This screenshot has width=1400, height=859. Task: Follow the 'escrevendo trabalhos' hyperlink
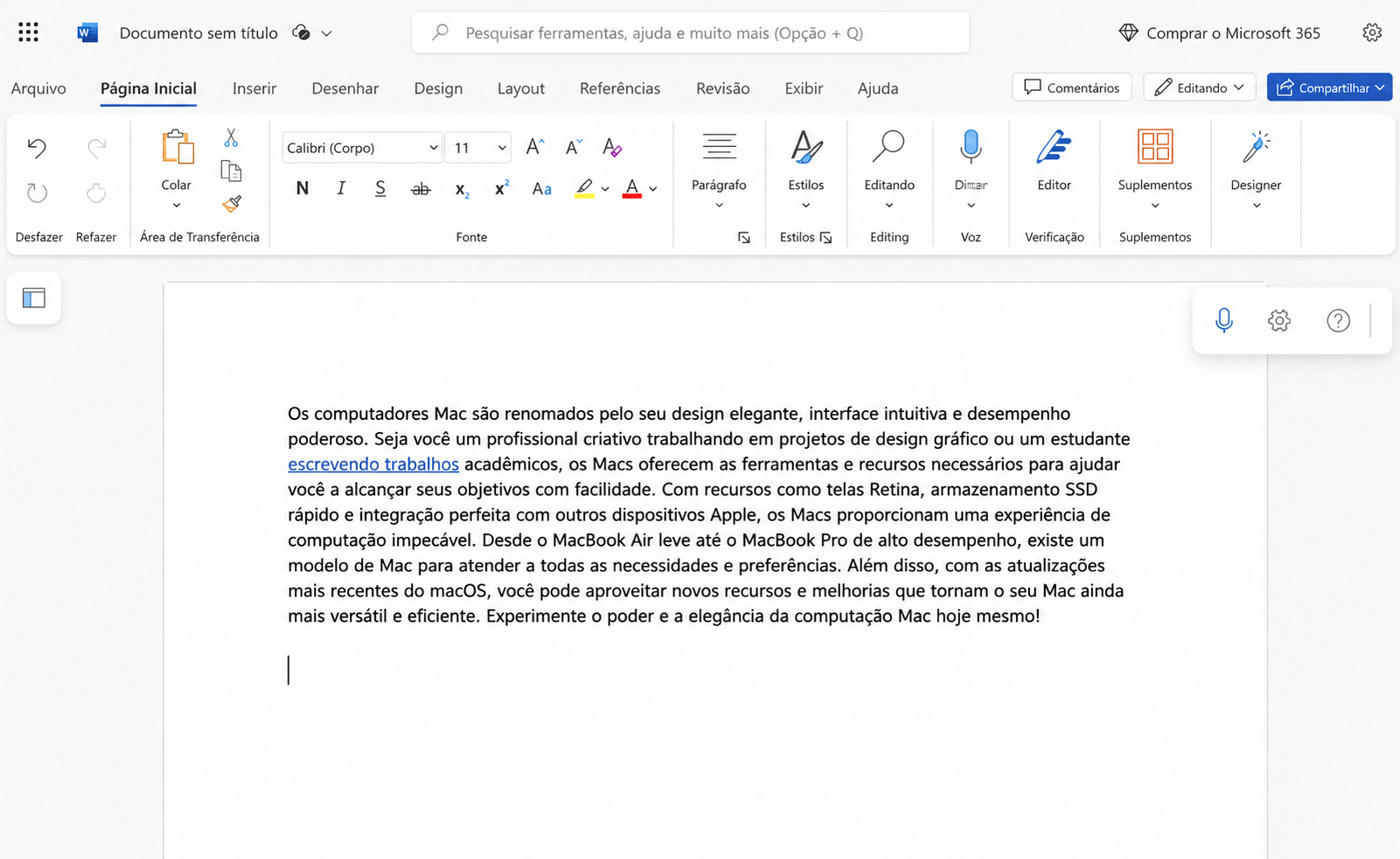click(x=373, y=464)
